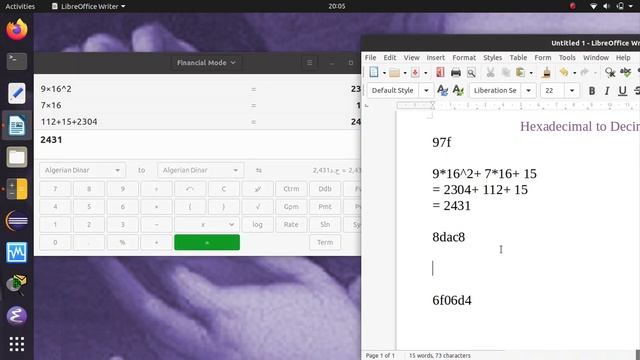Click the calculator Rate button
Screen dimensions: 640x360
pyautogui.click(x=291, y=224)
